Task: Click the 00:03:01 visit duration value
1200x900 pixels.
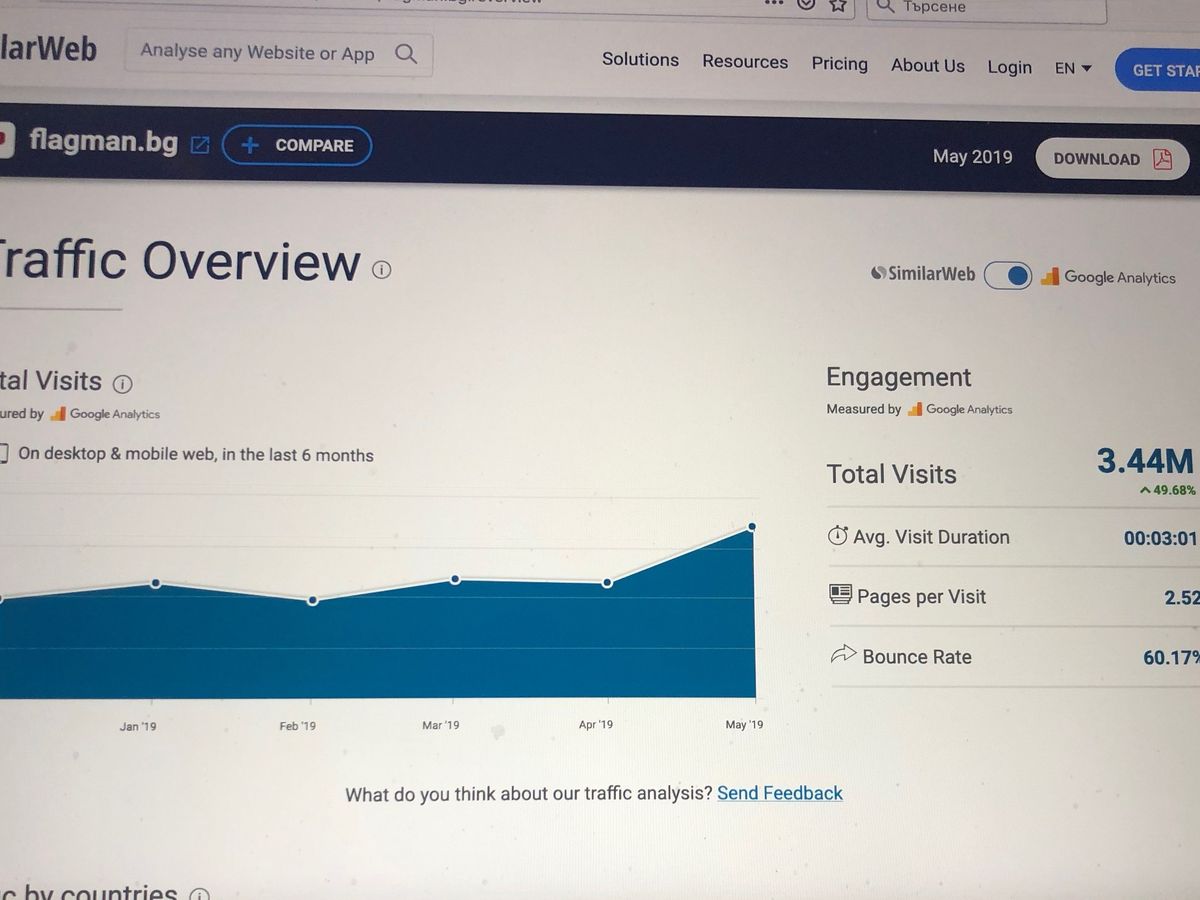Action: point(1160,538)
